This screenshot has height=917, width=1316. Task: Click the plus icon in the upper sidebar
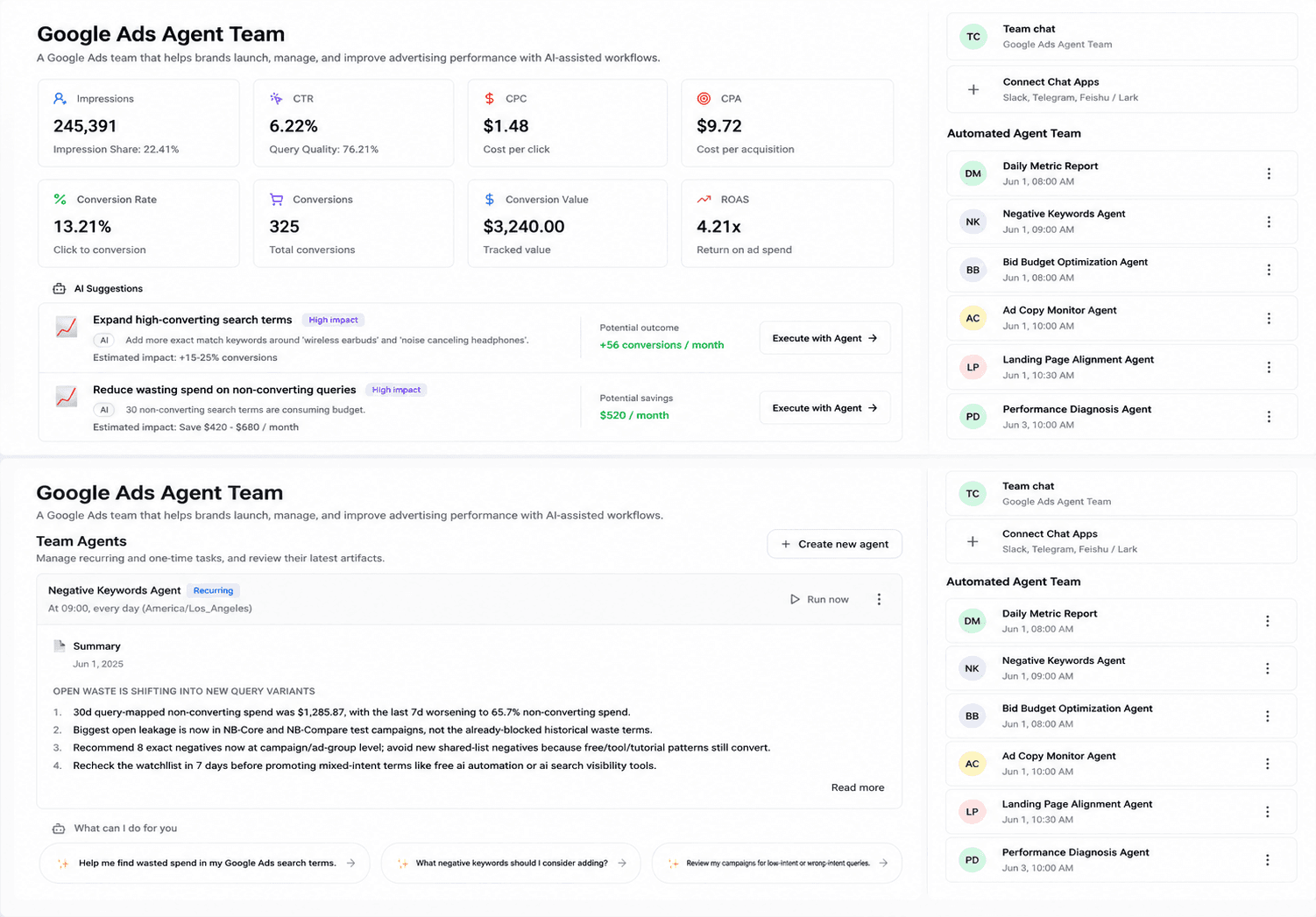tap(973, 89)
